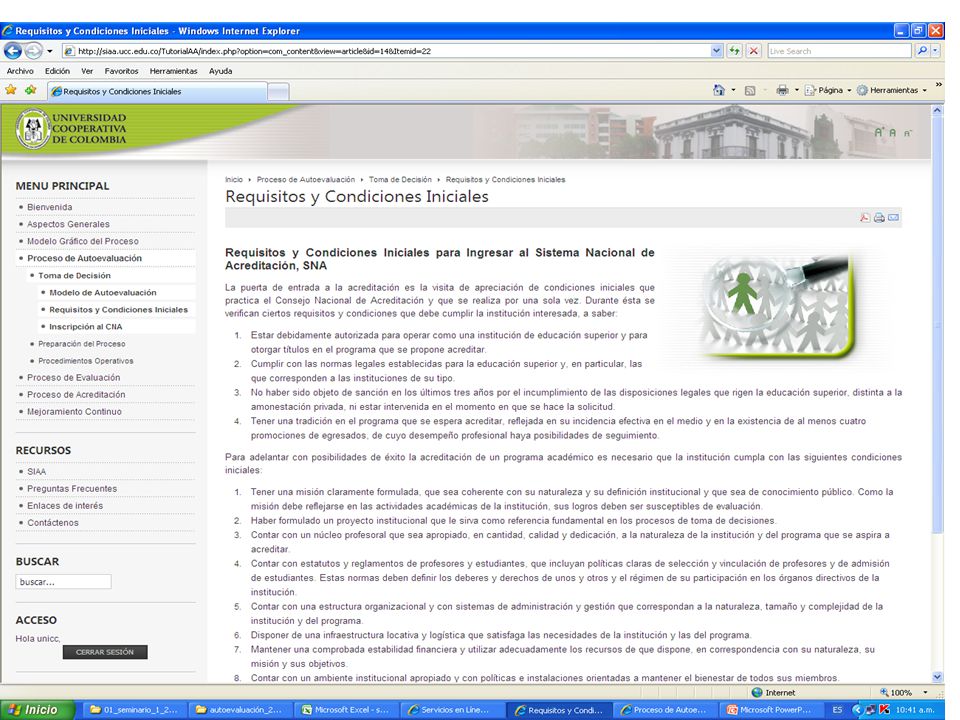Open Mejoramiento Continuo menu link
960x720 pixels.
(74, 412)
